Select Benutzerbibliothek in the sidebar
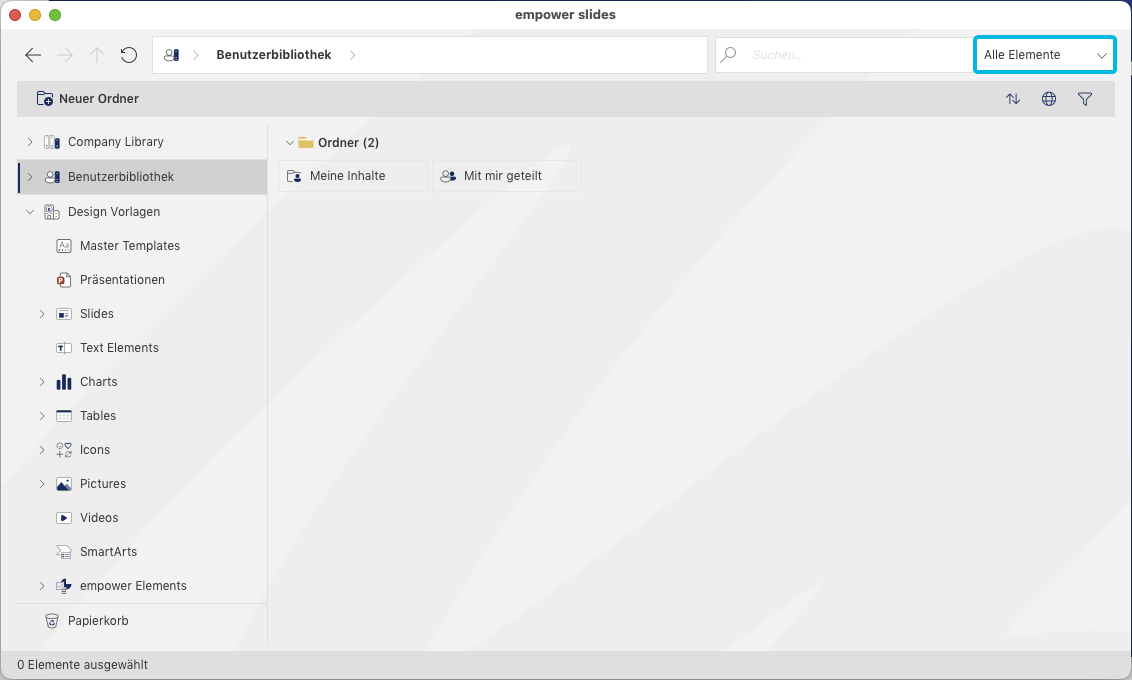This screenshot has width=1132, height=680. 142,177
